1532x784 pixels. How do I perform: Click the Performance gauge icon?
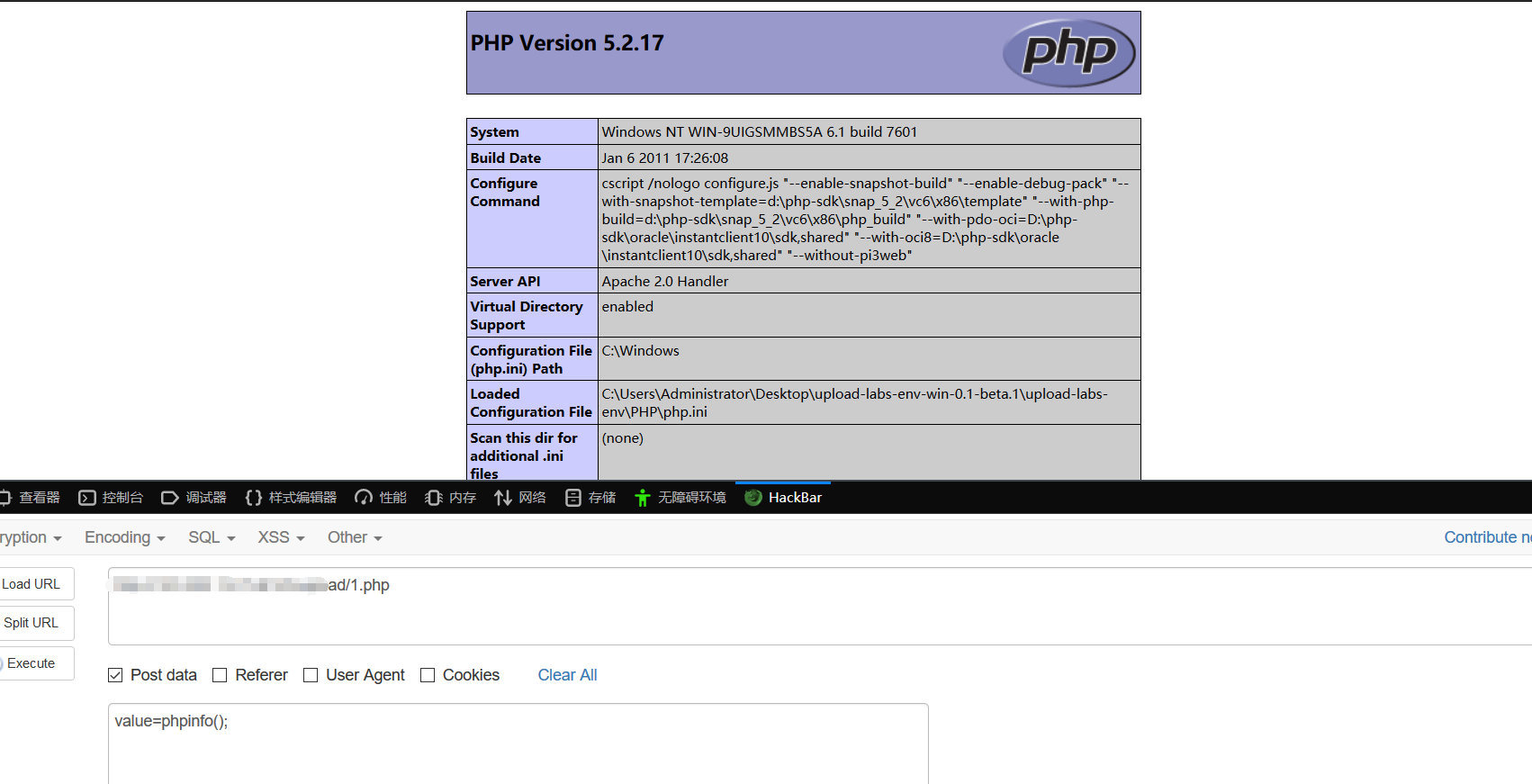[364, 498]
